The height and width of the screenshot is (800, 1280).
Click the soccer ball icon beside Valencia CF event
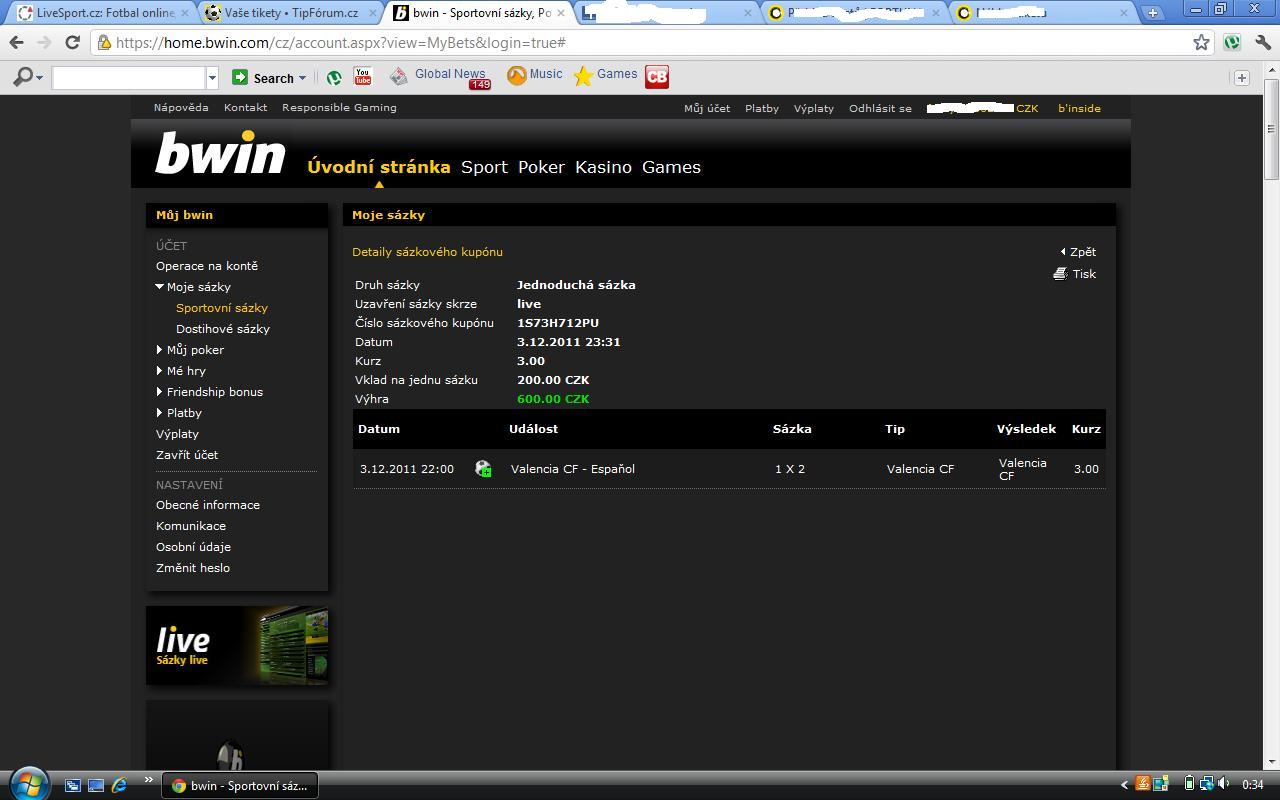(483, 469)
